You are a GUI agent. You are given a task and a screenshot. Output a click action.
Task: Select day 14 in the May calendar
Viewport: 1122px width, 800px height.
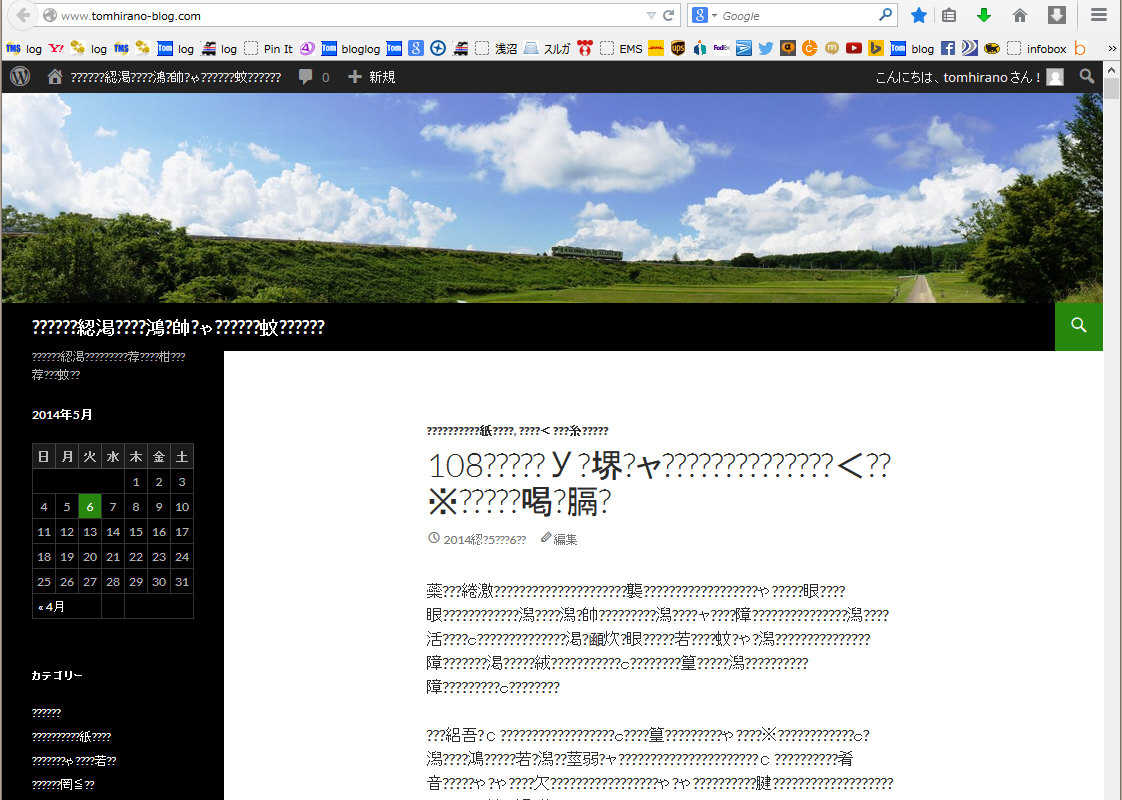pos(113,532)
